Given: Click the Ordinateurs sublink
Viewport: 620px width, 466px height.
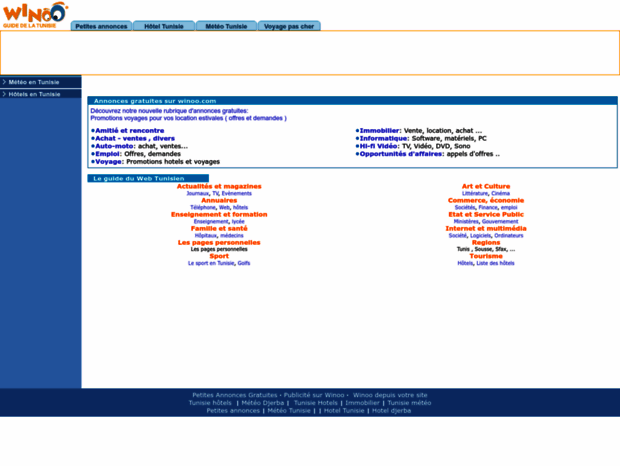Looking at the screenshot, I should (x=508, y=236).
